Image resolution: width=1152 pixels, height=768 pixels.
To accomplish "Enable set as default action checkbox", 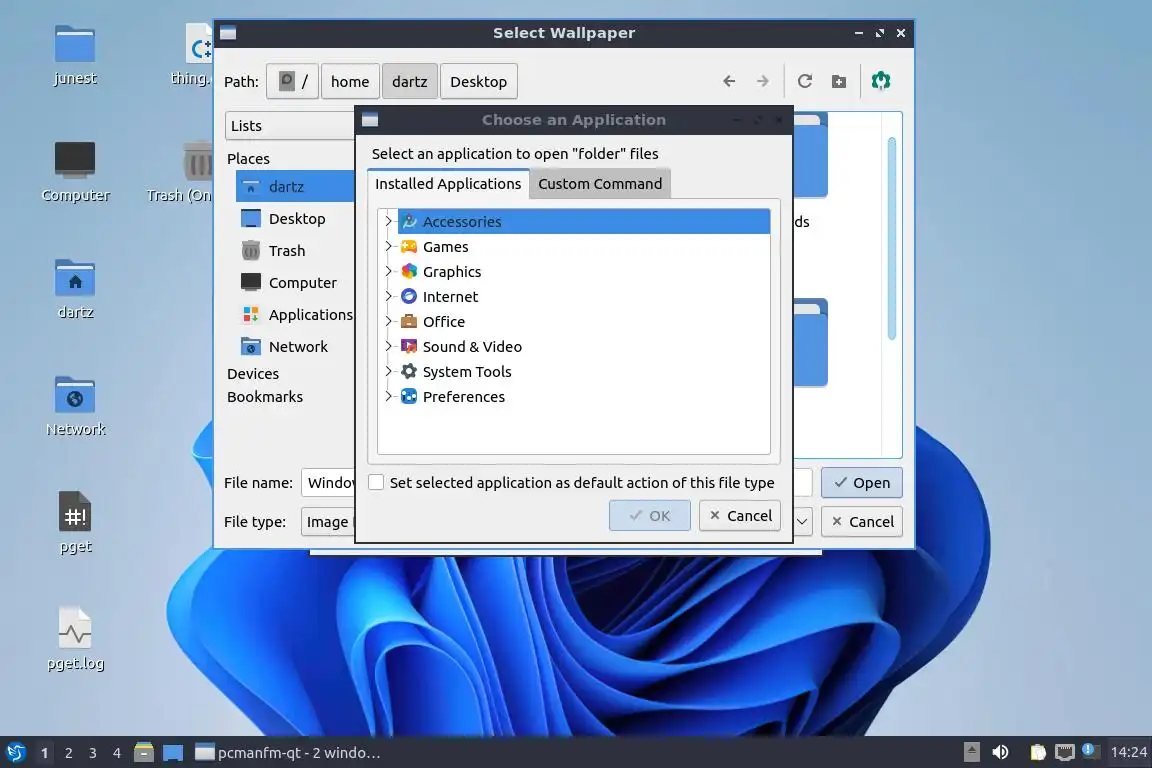I will 375,482.
